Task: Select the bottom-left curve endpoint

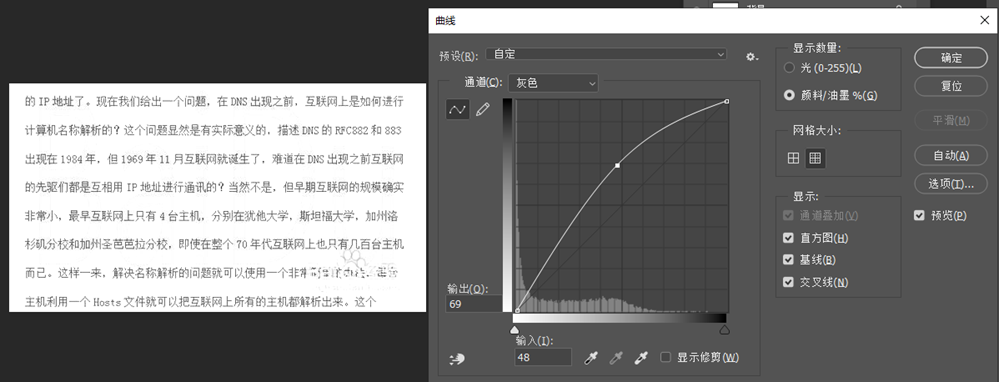Action: click(x=517, y=310)
